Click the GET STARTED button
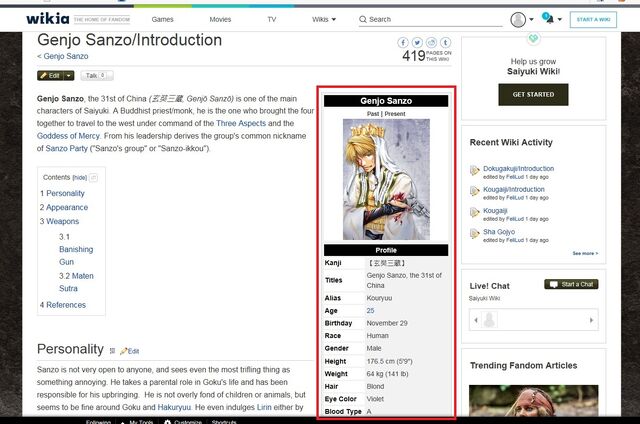640x424 pixels. pyautogui.click(x=533, y=94)
